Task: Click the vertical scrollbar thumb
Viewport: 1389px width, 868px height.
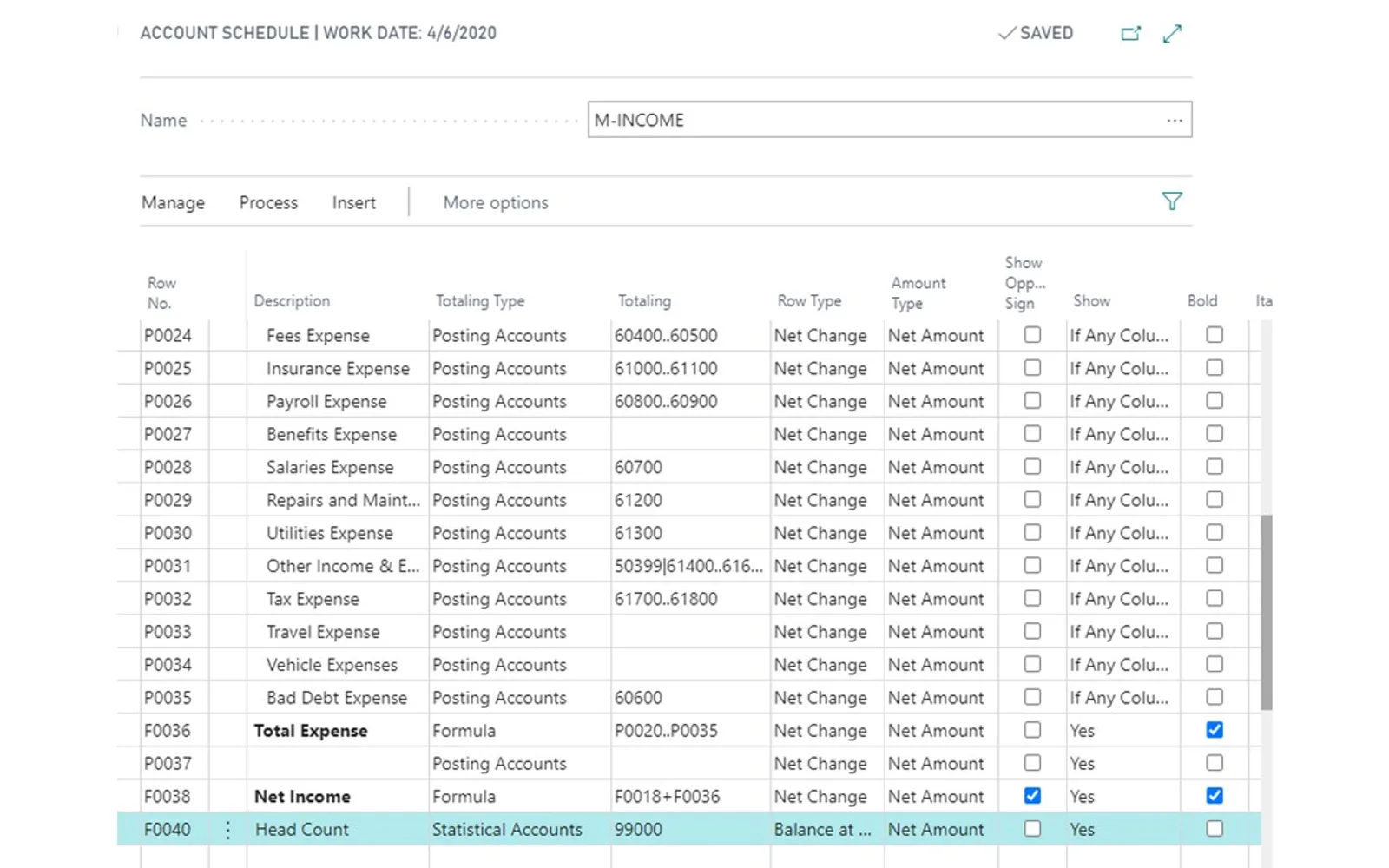Action: tap(1267, 613)
